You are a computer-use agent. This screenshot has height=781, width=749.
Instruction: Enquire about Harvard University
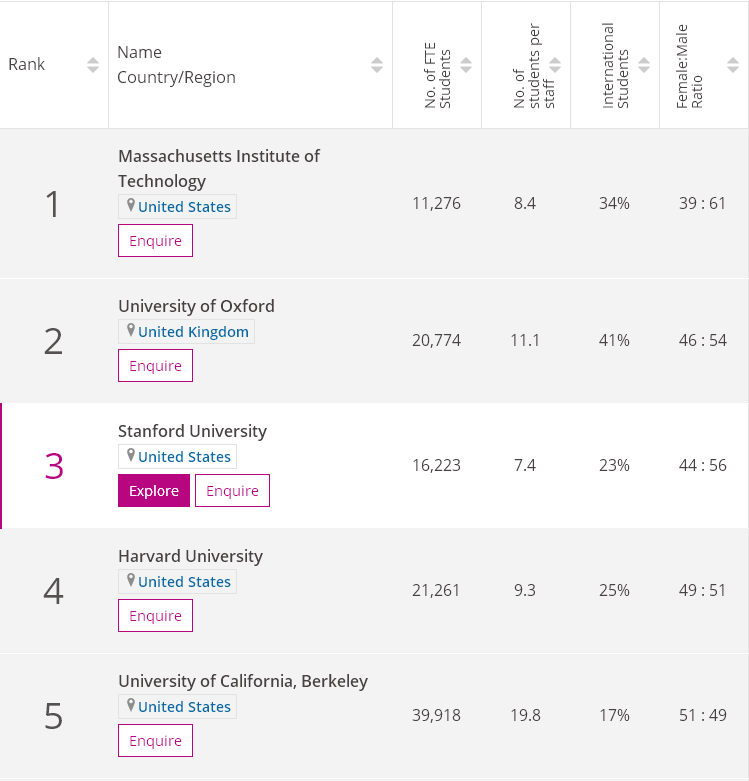click(x=155, y=616)
